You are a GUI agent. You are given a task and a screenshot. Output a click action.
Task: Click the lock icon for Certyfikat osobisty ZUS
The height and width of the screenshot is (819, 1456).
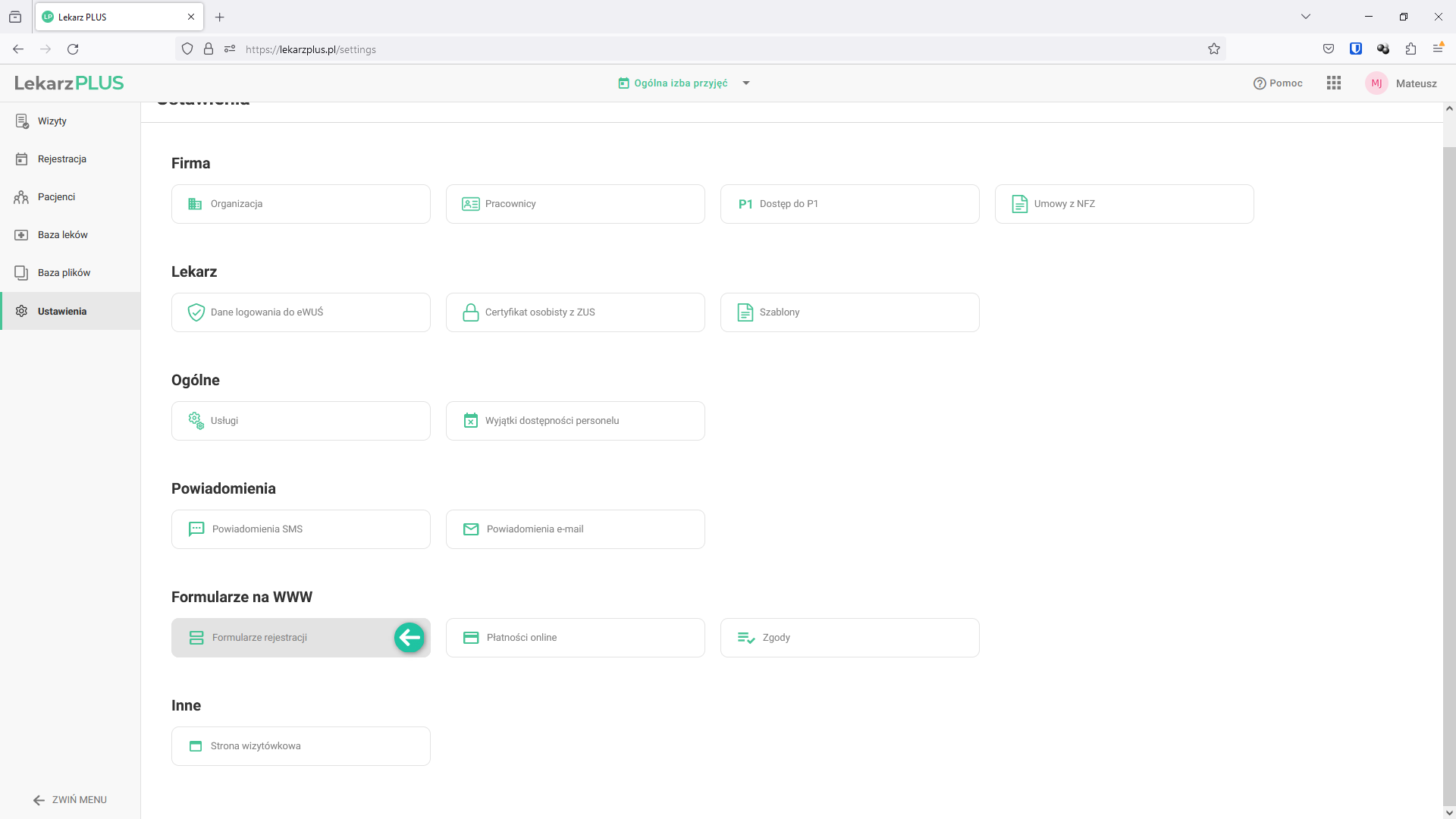470,312
